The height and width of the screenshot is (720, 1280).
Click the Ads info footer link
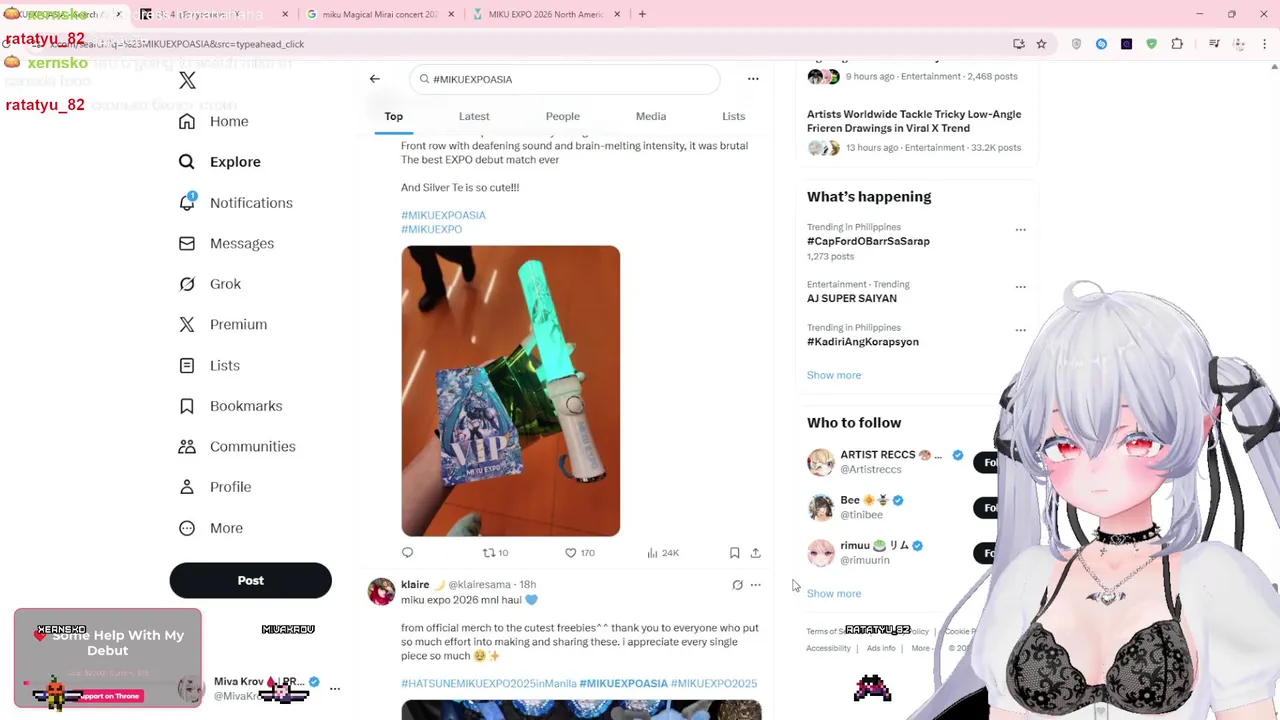(881, 648)
